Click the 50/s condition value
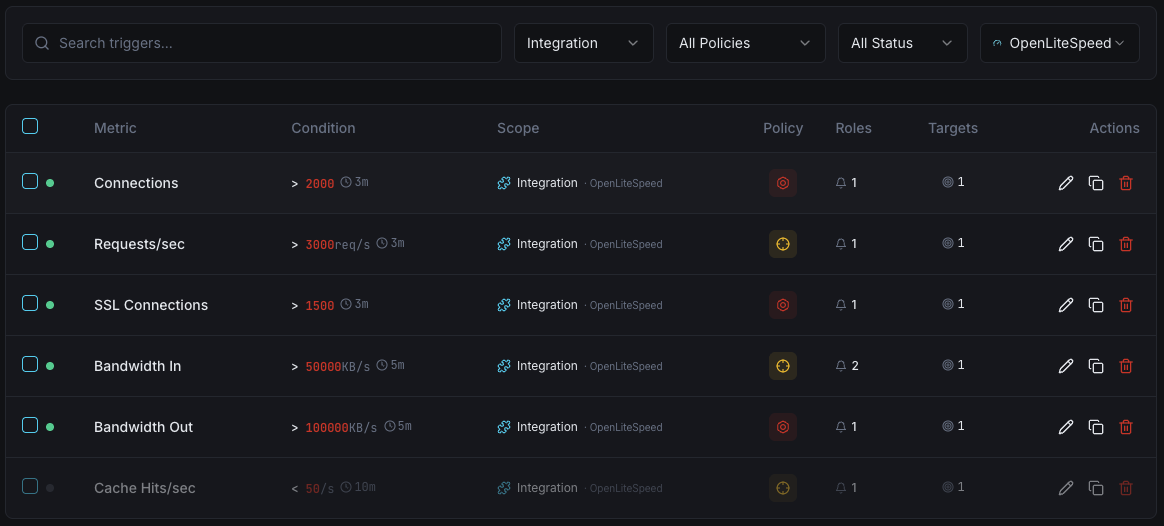The image size is (1164, 526). [x=320, y=489]
